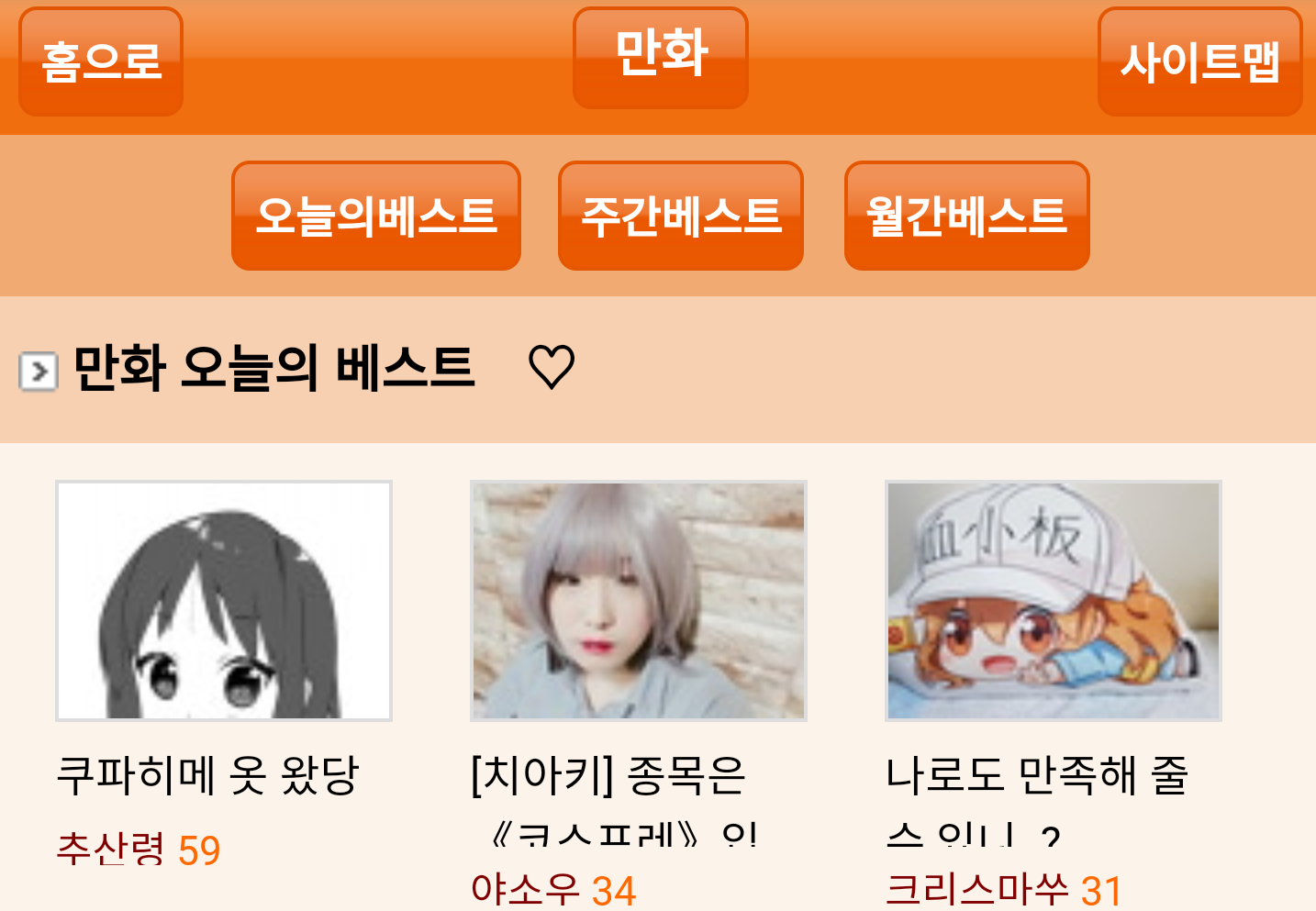Open the post titled [치아키] 종목은
Viewport: 1316px width, 911px height.
pyautogui.click(x=608, y=775)
